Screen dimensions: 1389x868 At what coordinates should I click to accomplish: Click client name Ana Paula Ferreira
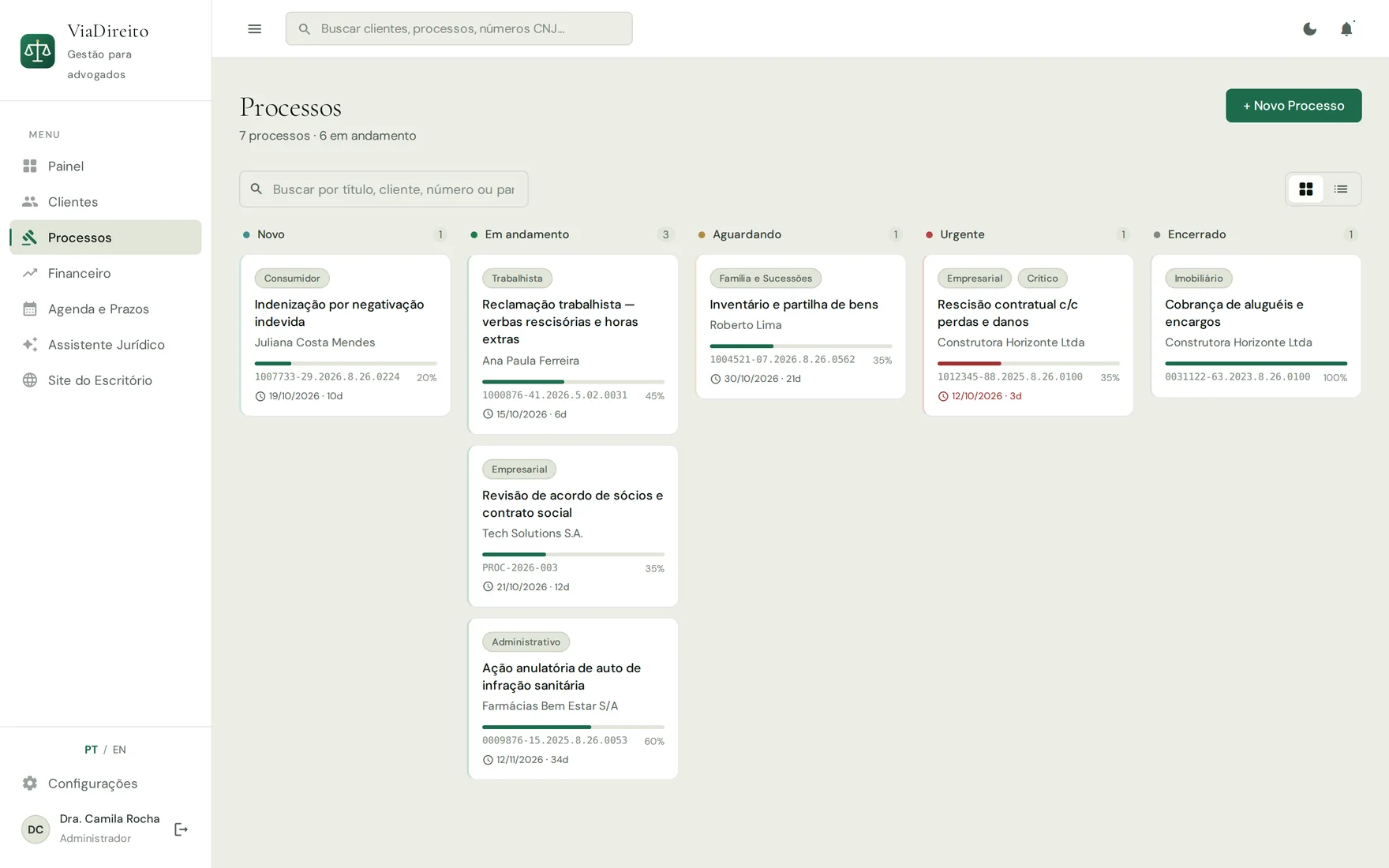(530, 361)
